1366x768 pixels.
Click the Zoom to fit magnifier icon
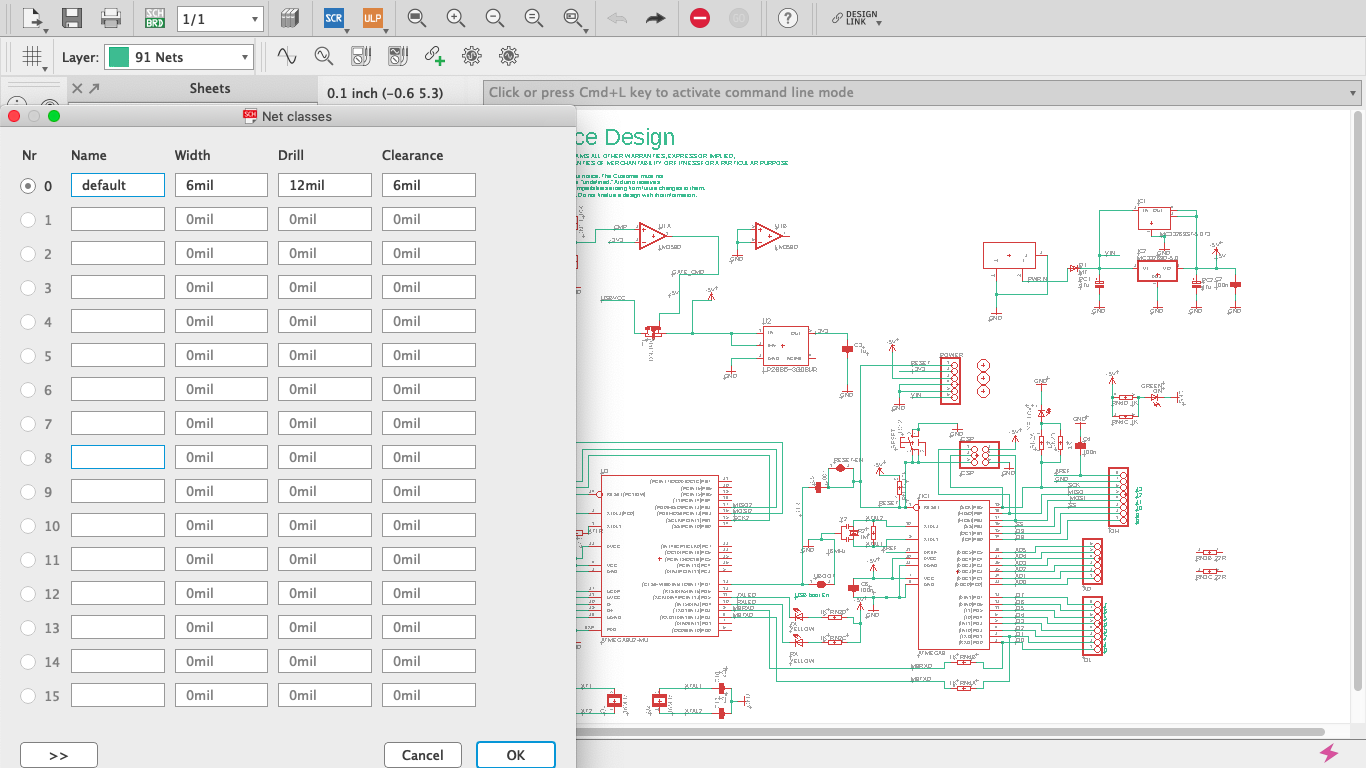(417, 18)
